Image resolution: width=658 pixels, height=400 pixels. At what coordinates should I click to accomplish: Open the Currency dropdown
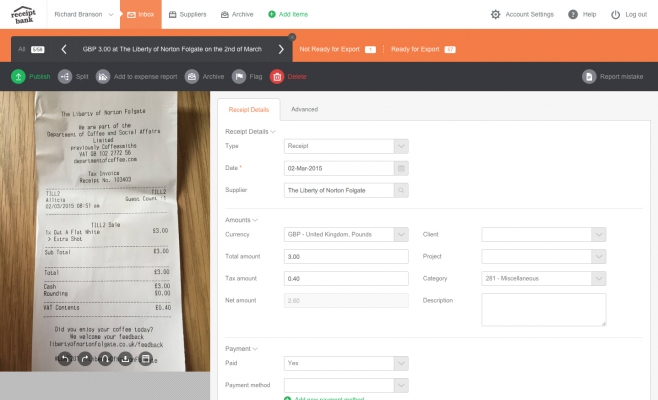346,234
